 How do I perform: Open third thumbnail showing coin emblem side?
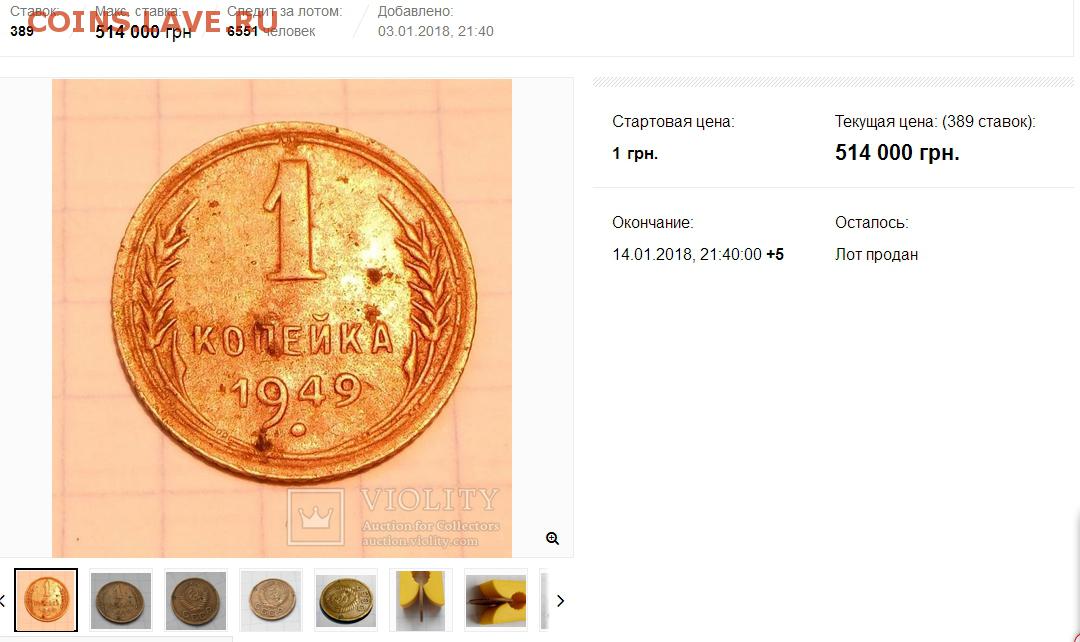pos(196,600)
